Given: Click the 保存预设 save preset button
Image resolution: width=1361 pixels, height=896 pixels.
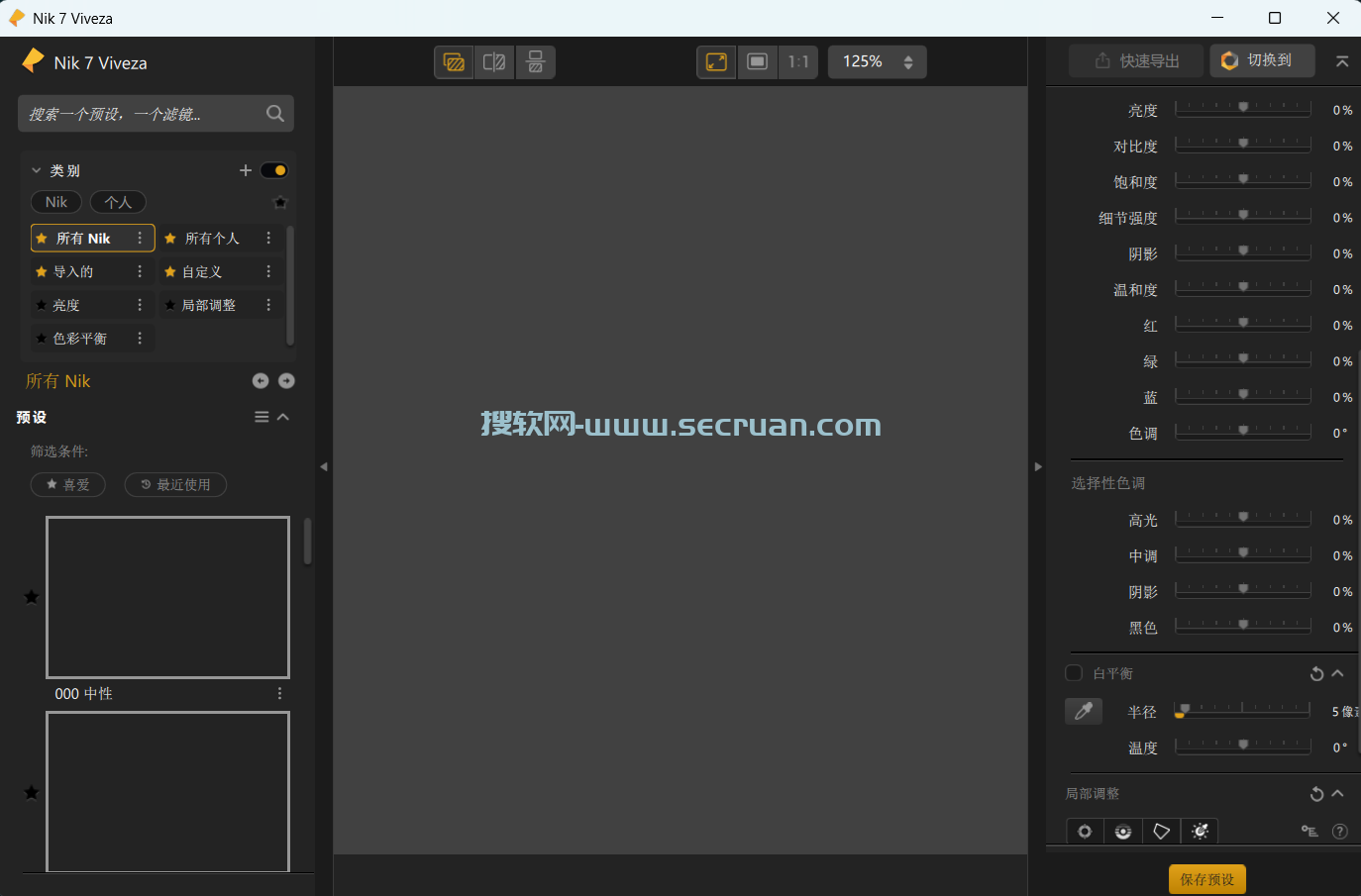Looking at the screenshot, I should pos(1207,879).
